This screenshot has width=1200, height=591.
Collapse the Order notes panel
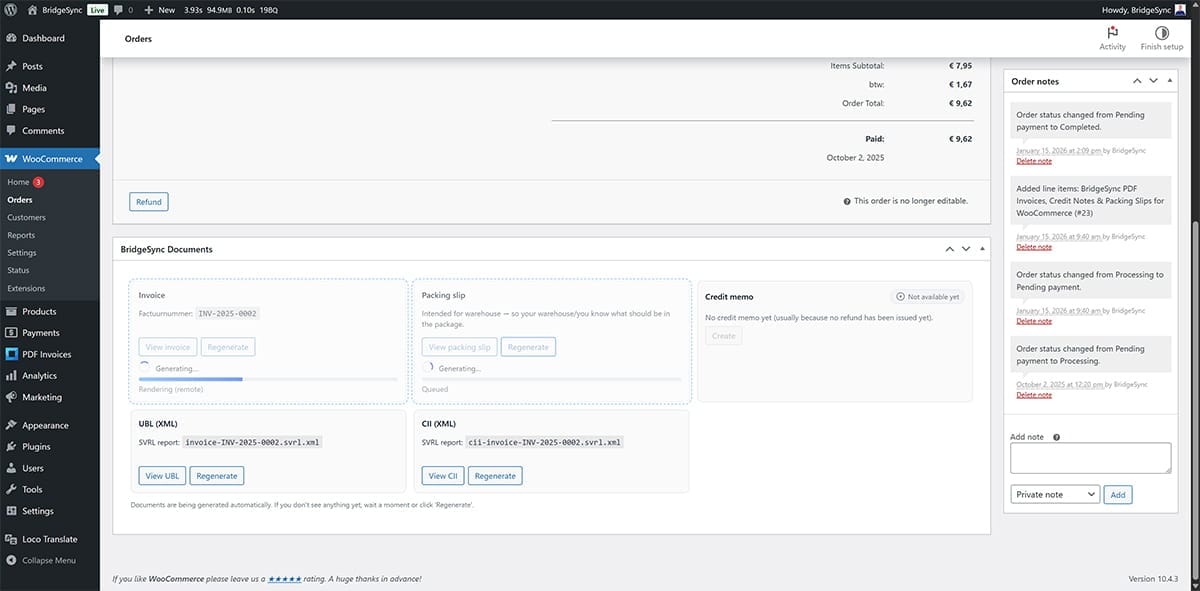tap(1171, 81)
